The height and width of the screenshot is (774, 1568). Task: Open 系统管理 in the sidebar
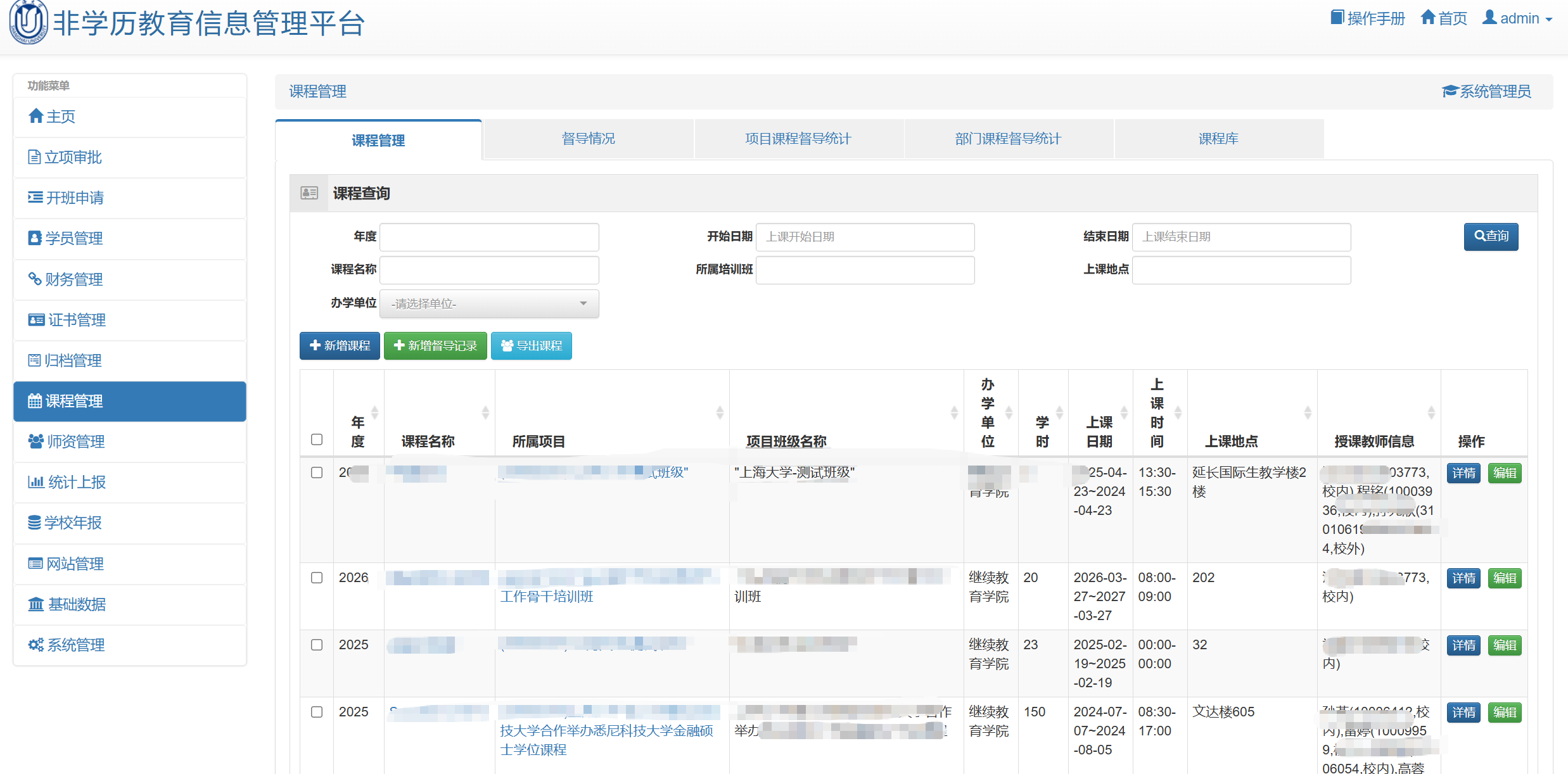130,645
